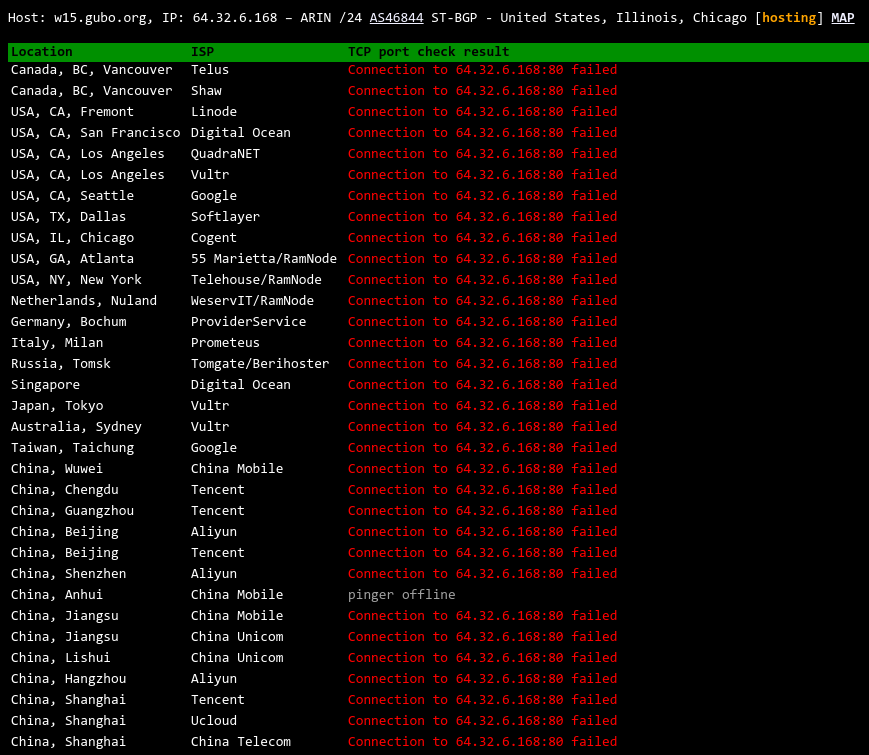Select 'Cogent' ISP cell

click(213, 238)
